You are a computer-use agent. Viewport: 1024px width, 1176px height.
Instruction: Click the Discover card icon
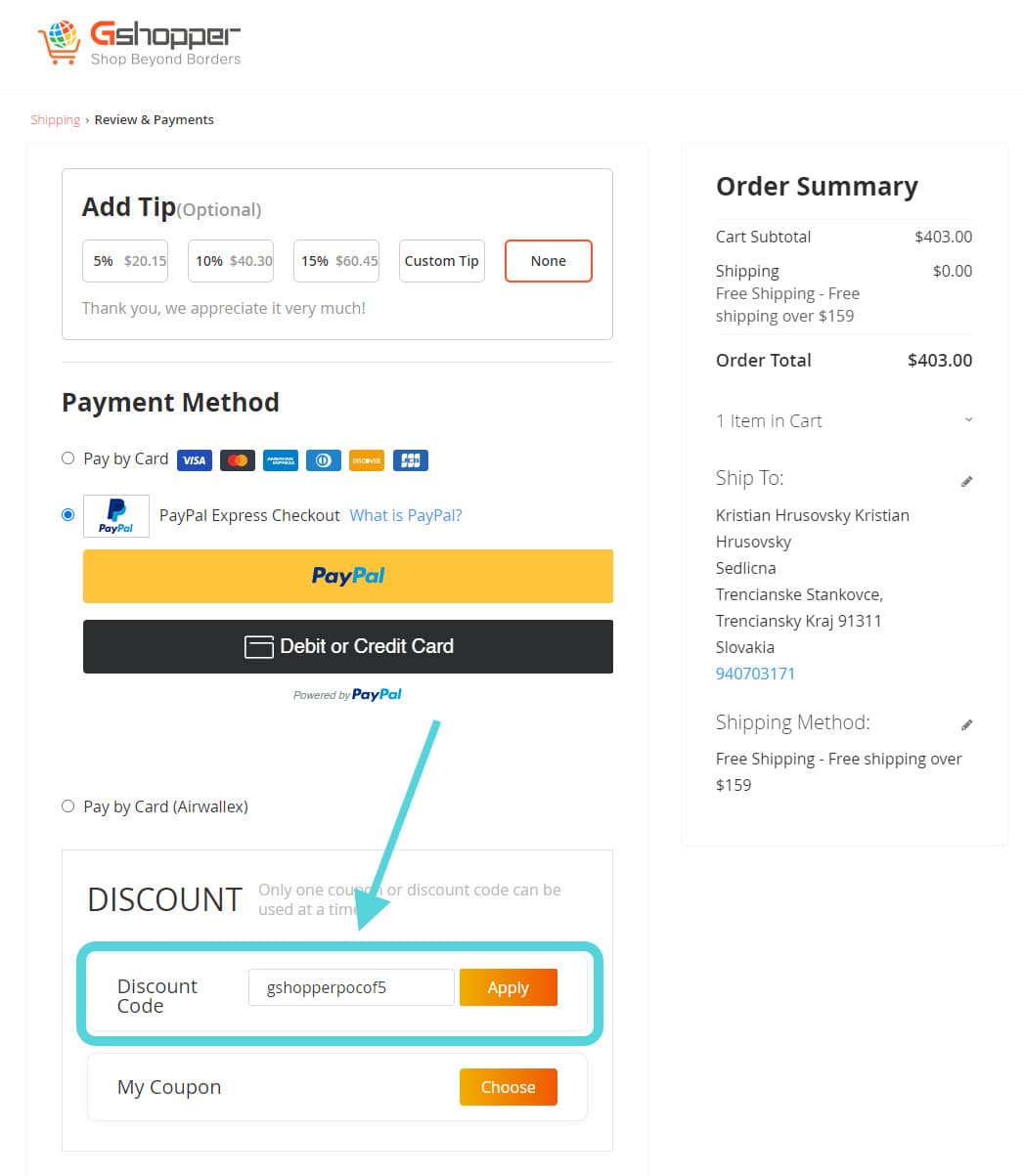(x=366, y=459)
